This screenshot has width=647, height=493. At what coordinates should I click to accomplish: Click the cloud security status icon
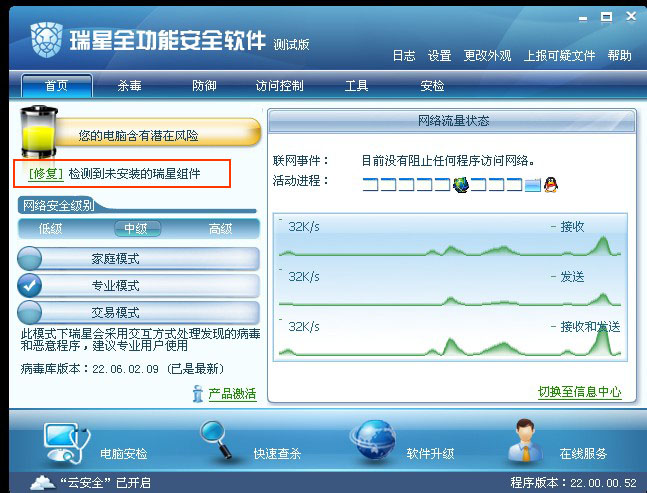[x=43, y=482]
